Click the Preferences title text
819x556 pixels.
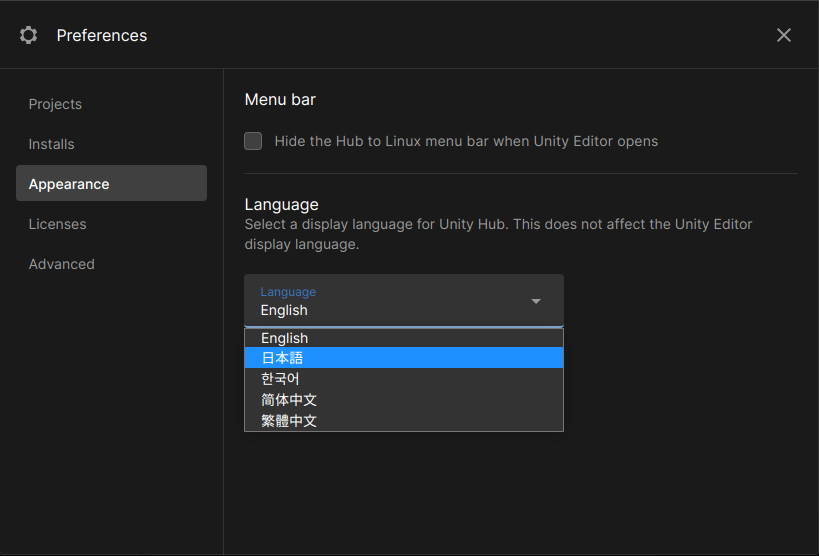(102, 36)
